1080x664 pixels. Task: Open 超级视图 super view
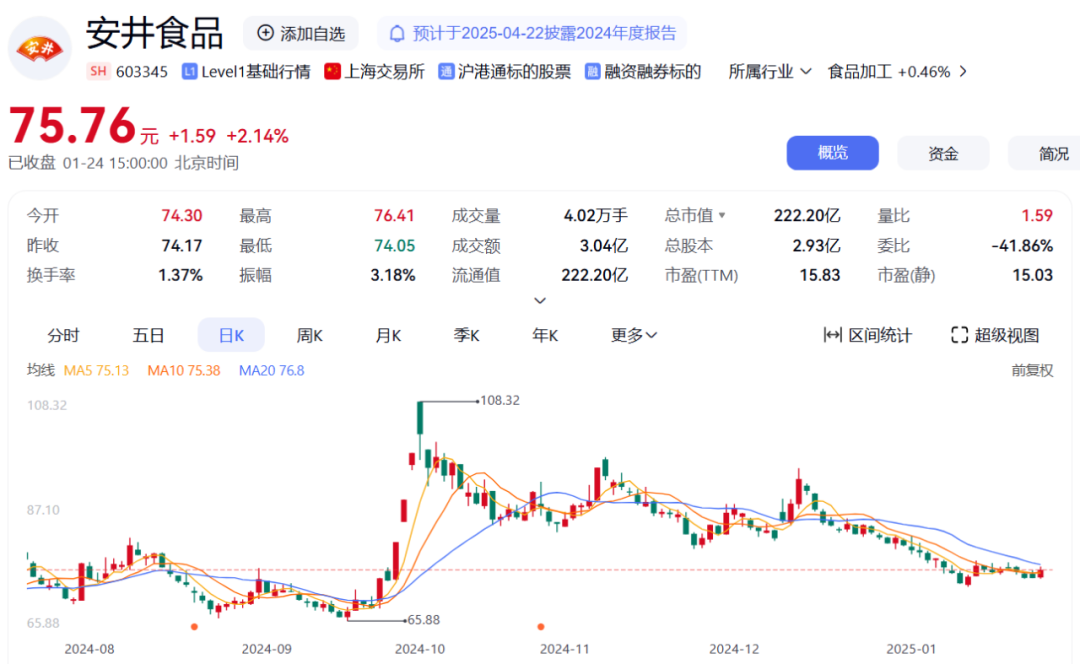tap(995, 335)
